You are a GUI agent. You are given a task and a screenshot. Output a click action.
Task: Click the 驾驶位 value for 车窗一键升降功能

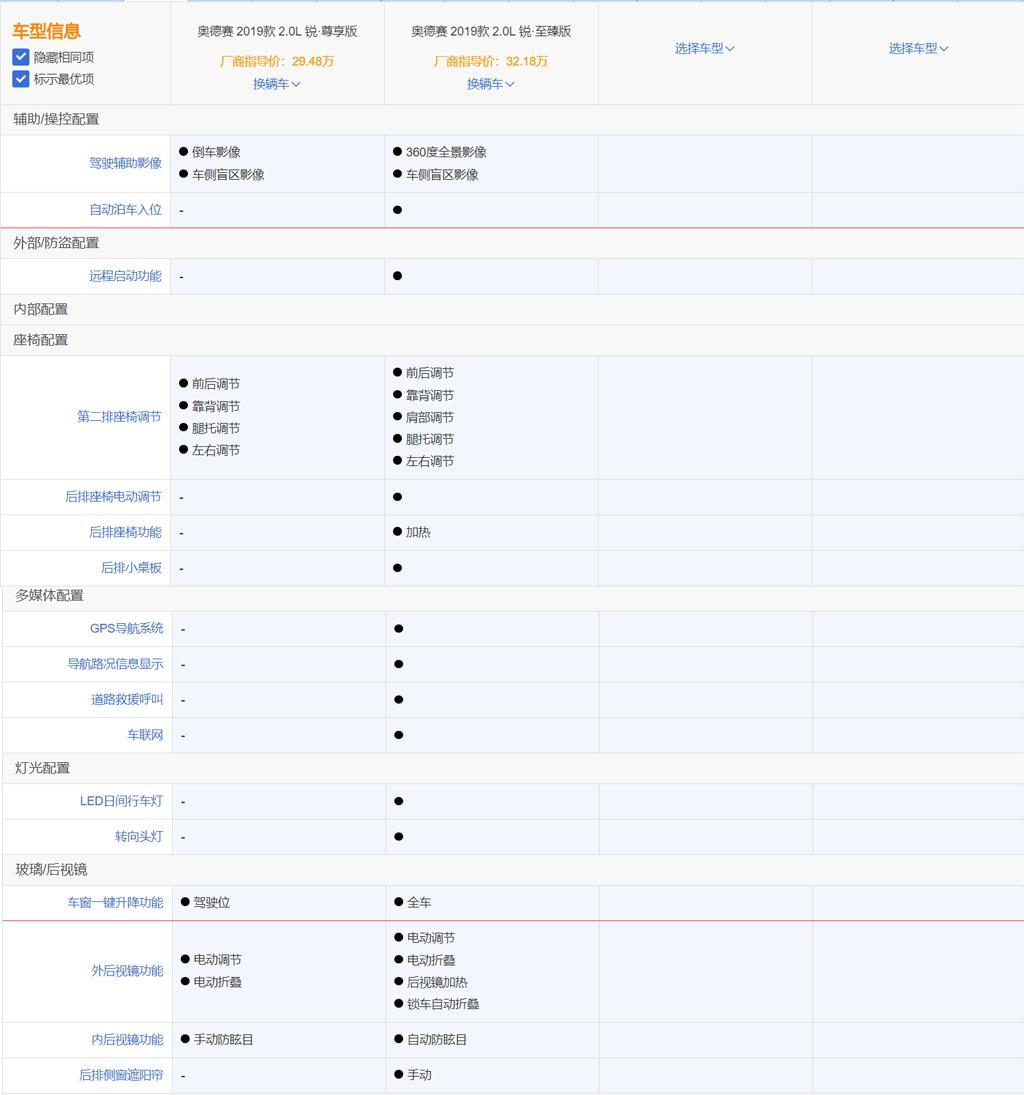point(212,902)
